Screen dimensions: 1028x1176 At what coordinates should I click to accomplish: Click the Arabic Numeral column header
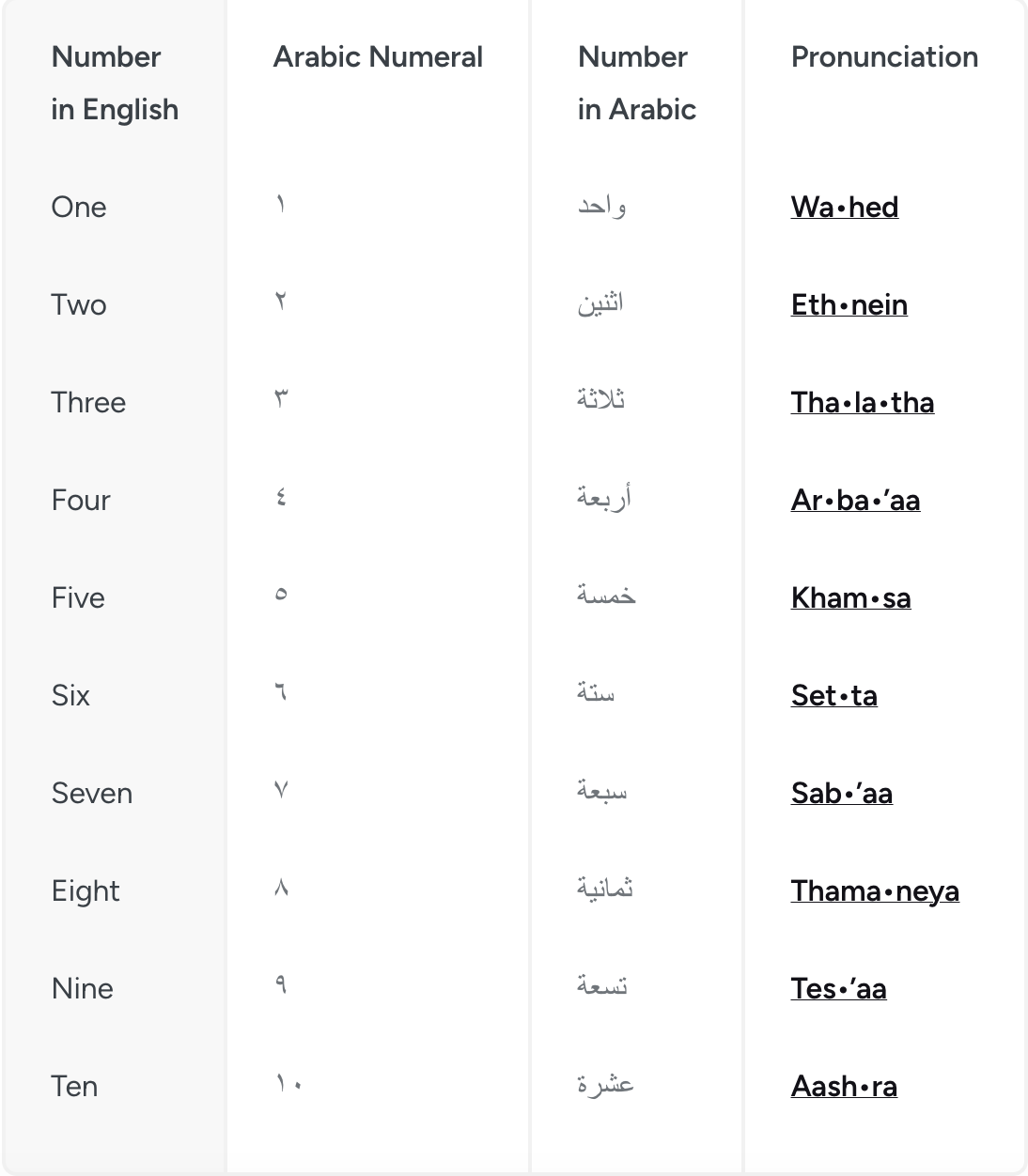click(378, 57)
